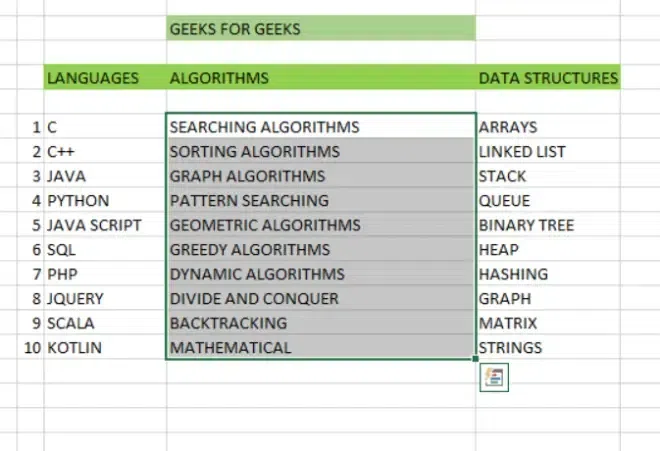The height and width of the screenshot is (451, 660).
Task: Click the Quick Analysis icon below the selection
Action: (x=495, y=378)
